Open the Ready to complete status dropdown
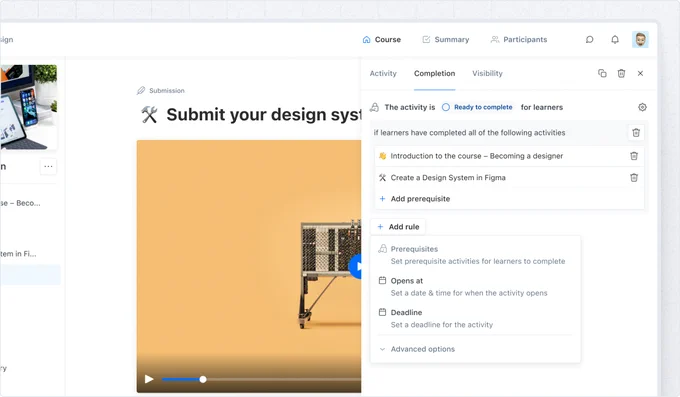The image size is (680, 397). (477, 107)
